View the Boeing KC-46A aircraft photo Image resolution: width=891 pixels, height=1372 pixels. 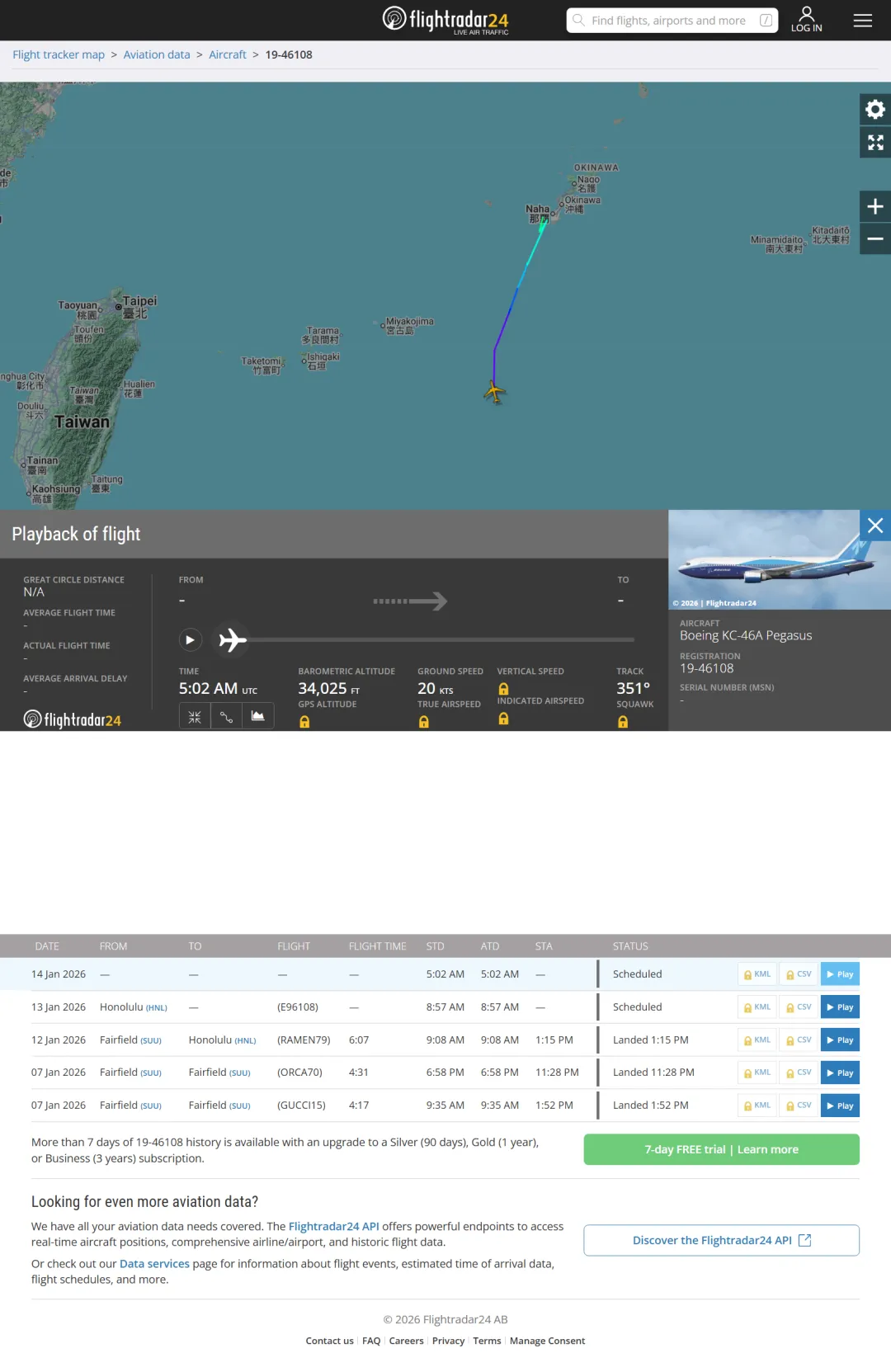[x=780, y=559]
